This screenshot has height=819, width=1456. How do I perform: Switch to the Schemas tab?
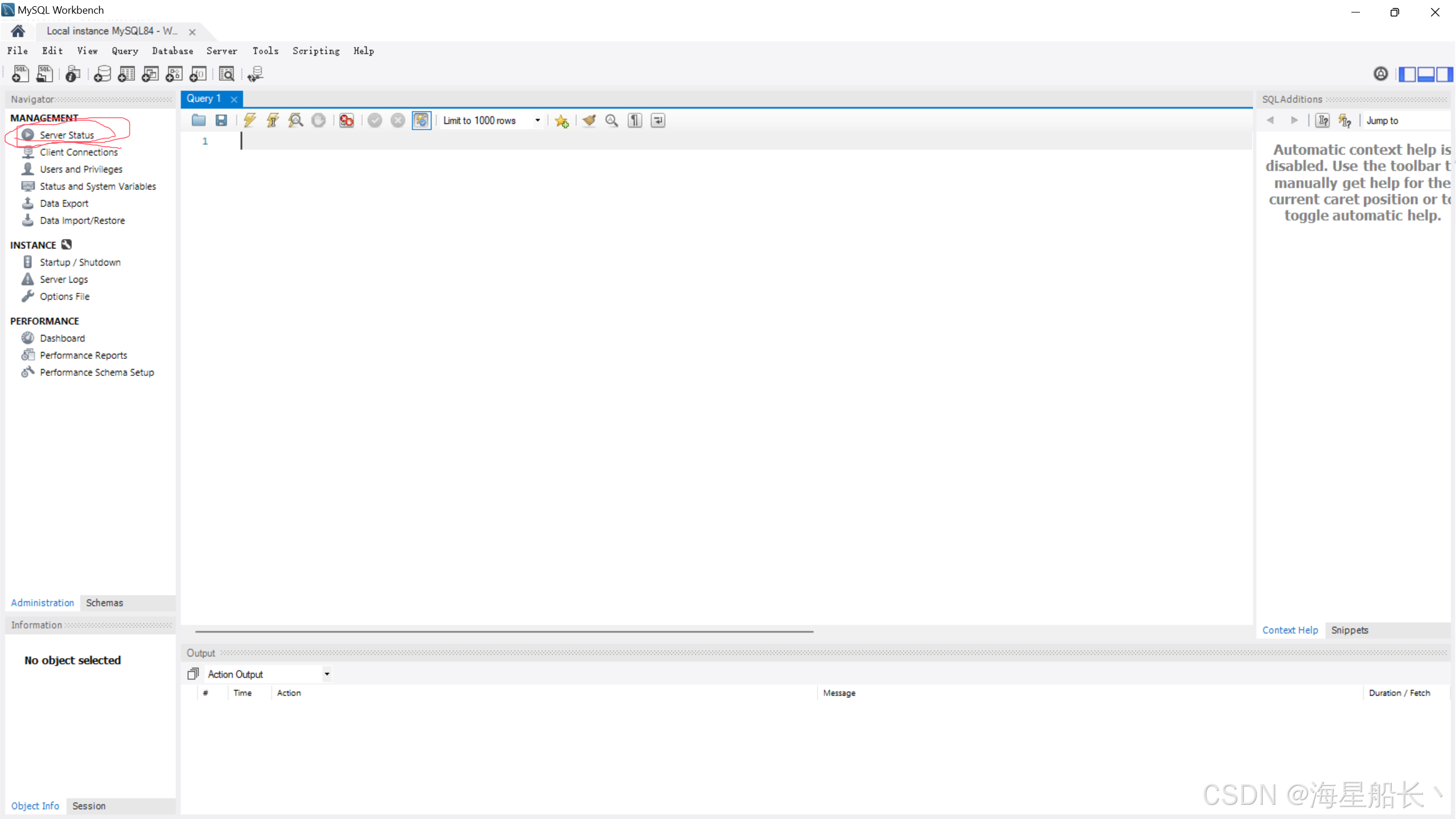[104, 602]
